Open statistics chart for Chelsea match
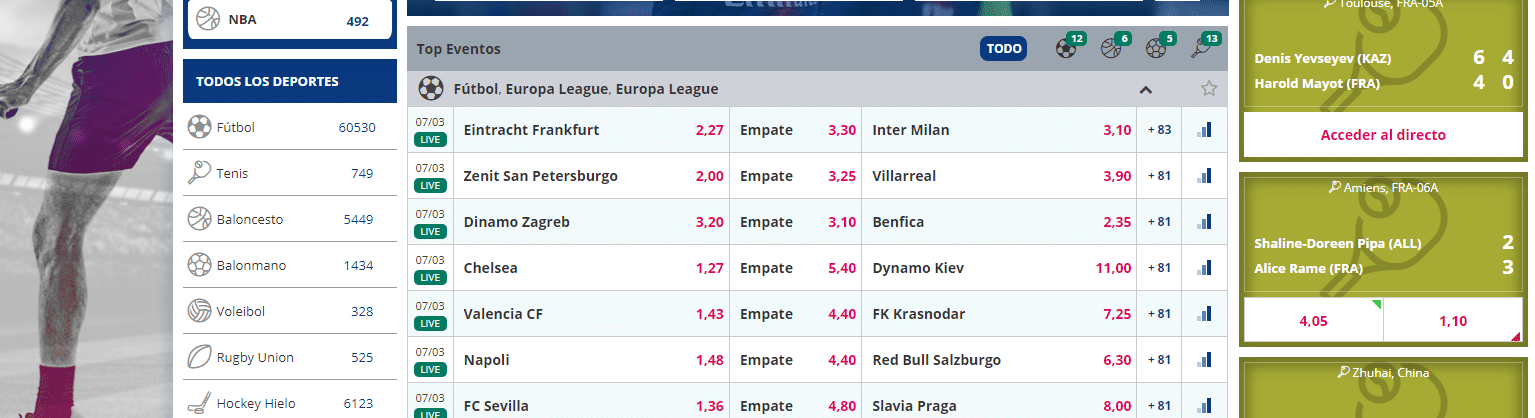This screenshot has width=1535, height=418. [x=1204, y=268]
